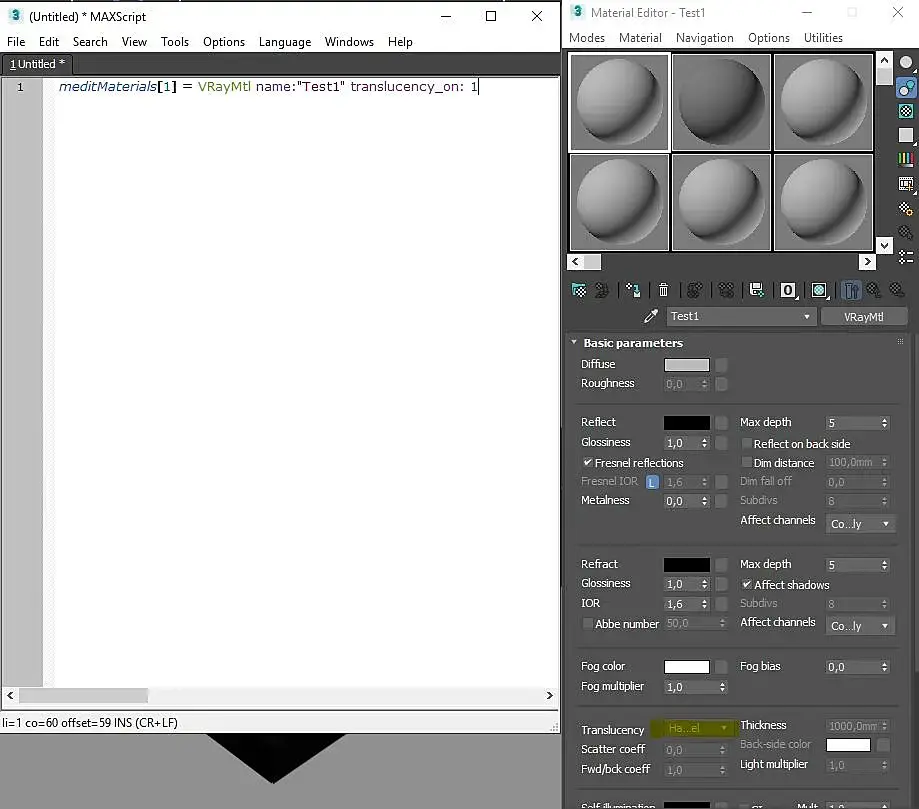
Task: Toggle Backlight icon in Material Editor
Action: pyautogui.click(x=906, y=87)
